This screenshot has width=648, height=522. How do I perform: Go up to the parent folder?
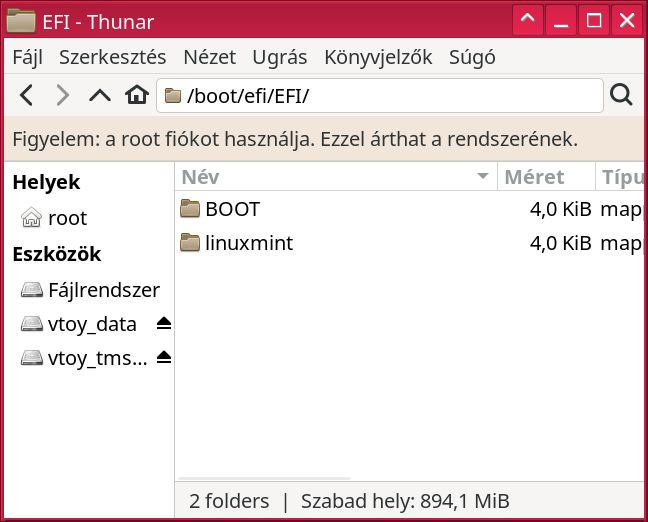100,95
